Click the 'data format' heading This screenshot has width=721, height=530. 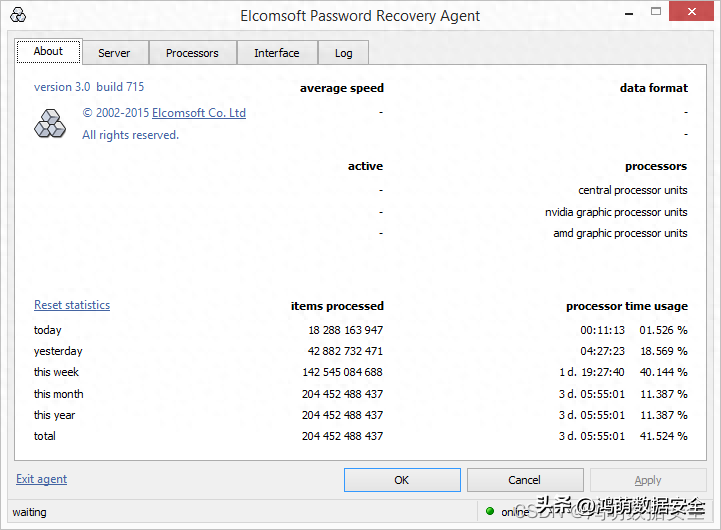[653, 88]
